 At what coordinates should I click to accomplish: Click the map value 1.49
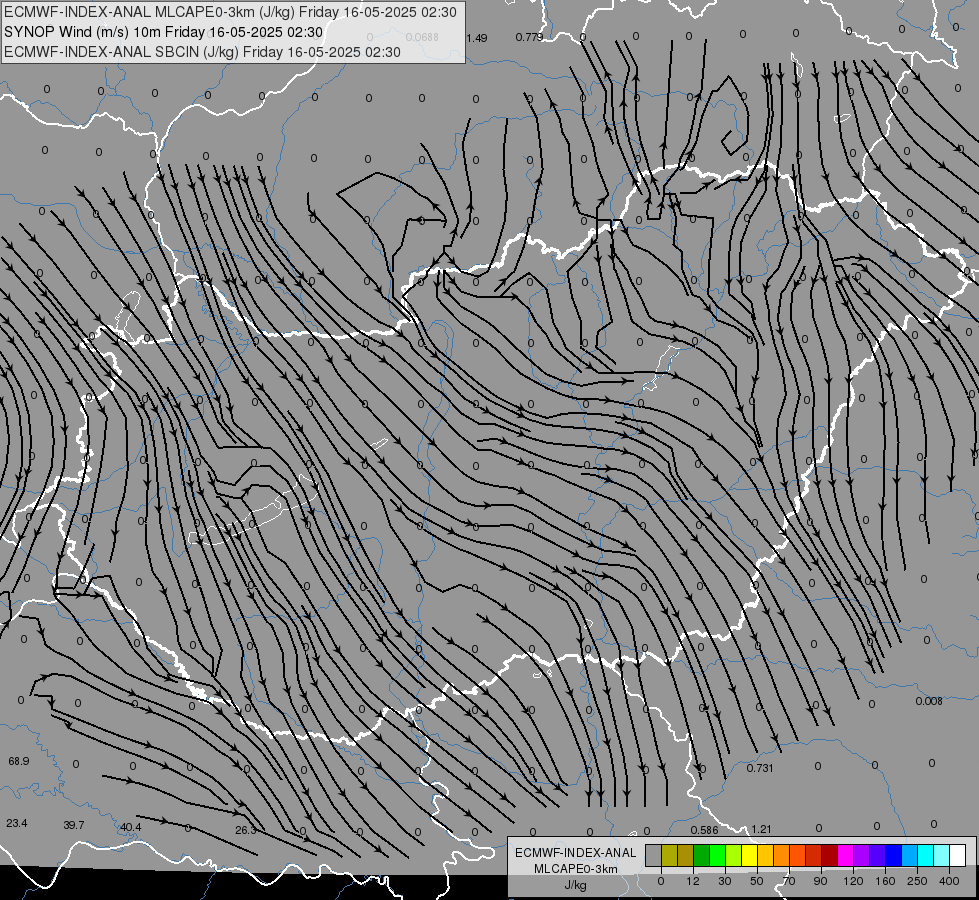[476, 38]
